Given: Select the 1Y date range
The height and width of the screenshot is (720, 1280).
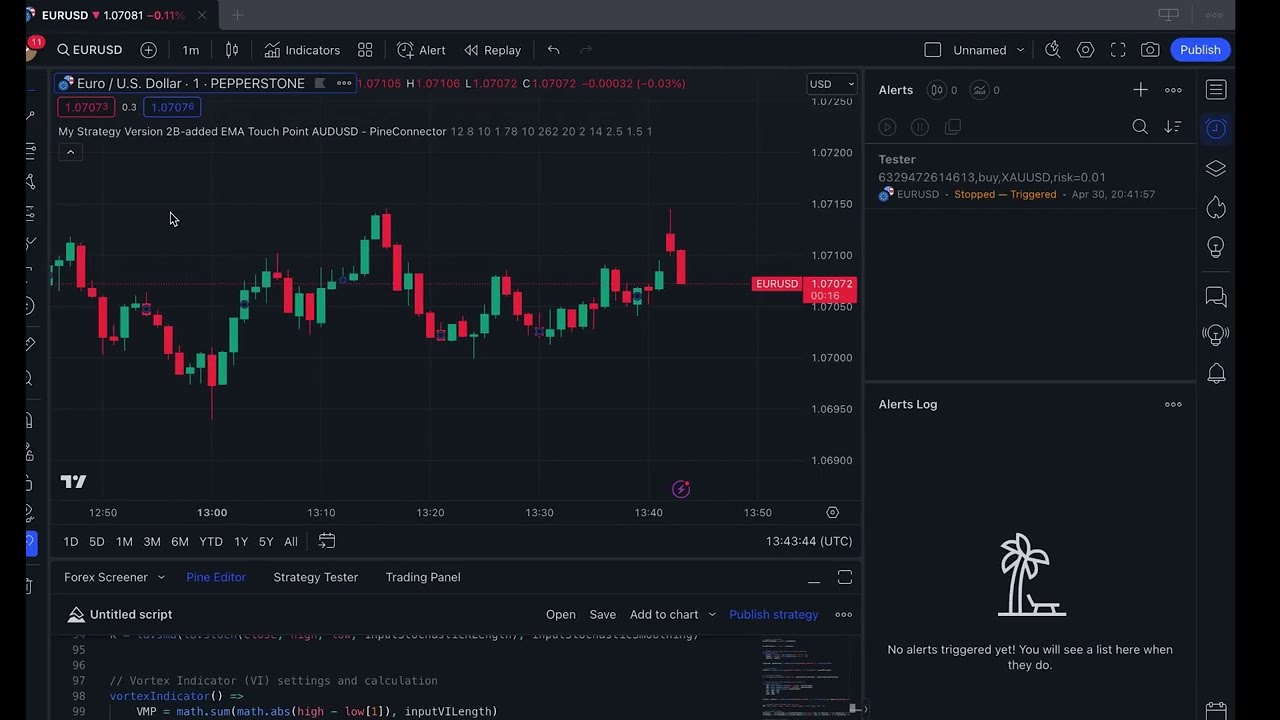Looking at the screenshot, I should coord(241,541).
